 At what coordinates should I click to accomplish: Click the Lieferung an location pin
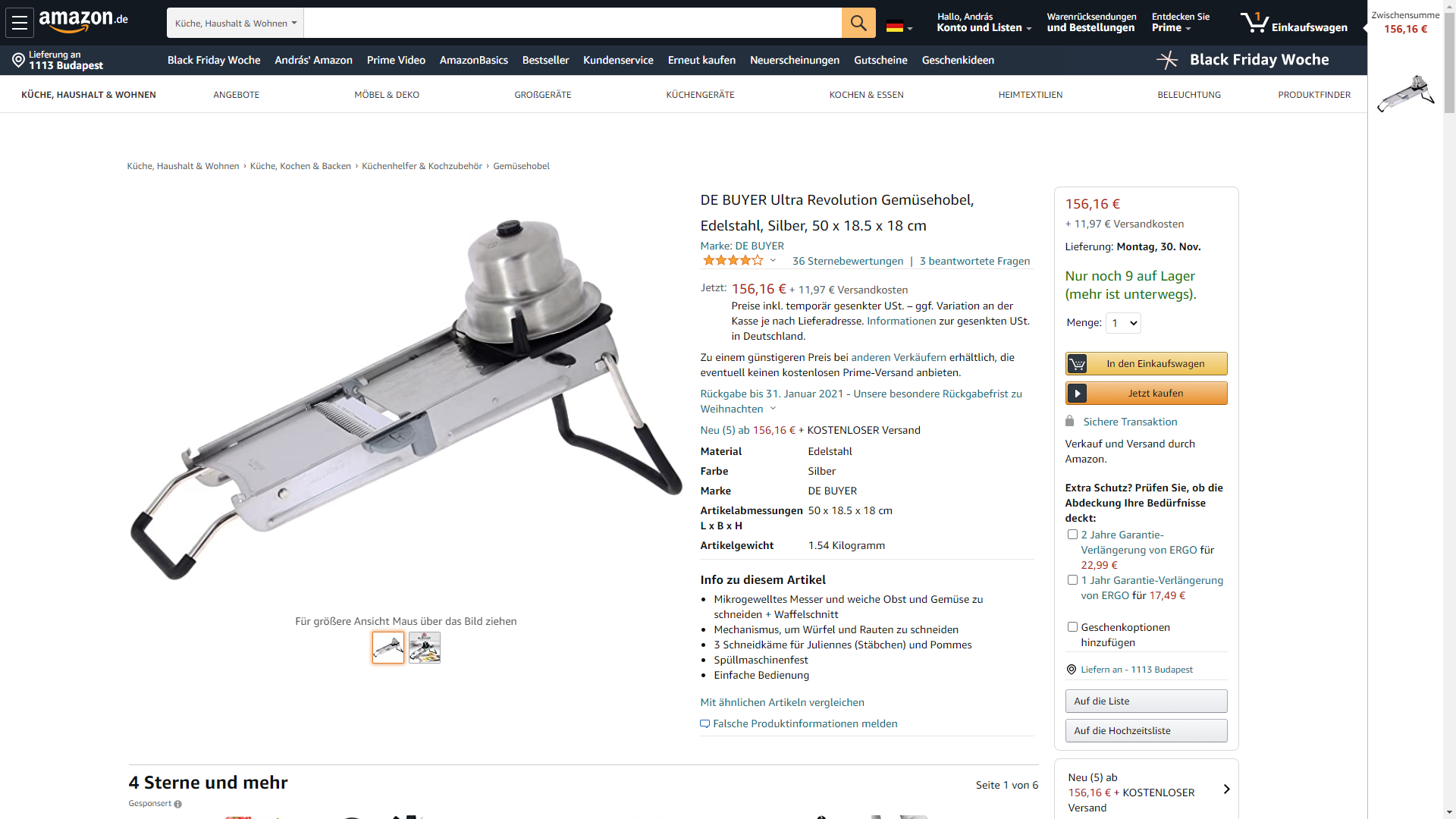(19, 60)
